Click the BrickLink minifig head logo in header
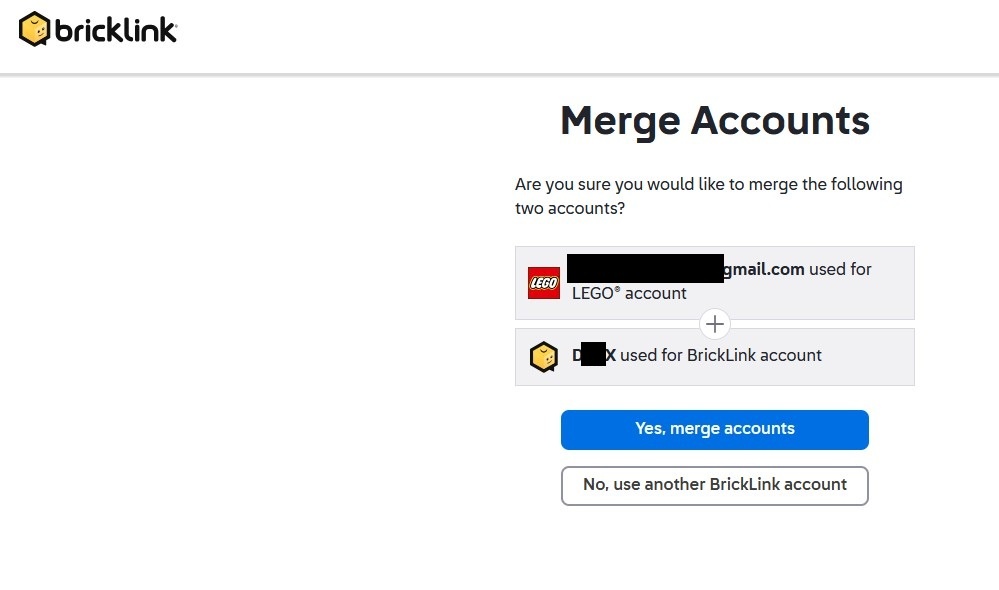 (x=34, y=29)
